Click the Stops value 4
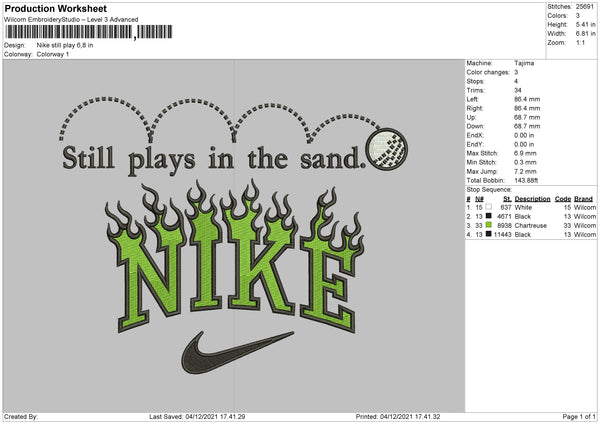 (516, 81)
